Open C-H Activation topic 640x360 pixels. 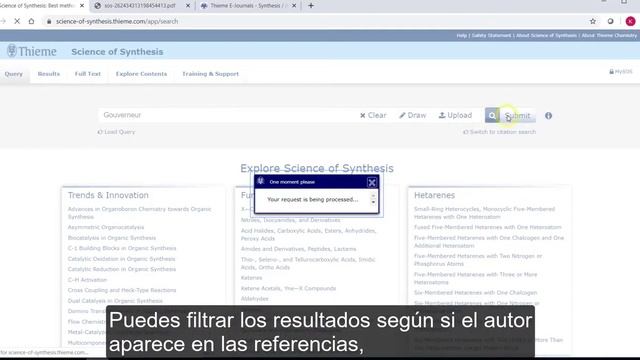point(87,280)
